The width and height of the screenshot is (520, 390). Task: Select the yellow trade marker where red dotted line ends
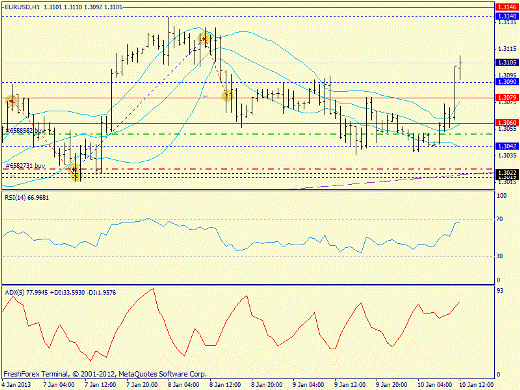tap(228, 96)
